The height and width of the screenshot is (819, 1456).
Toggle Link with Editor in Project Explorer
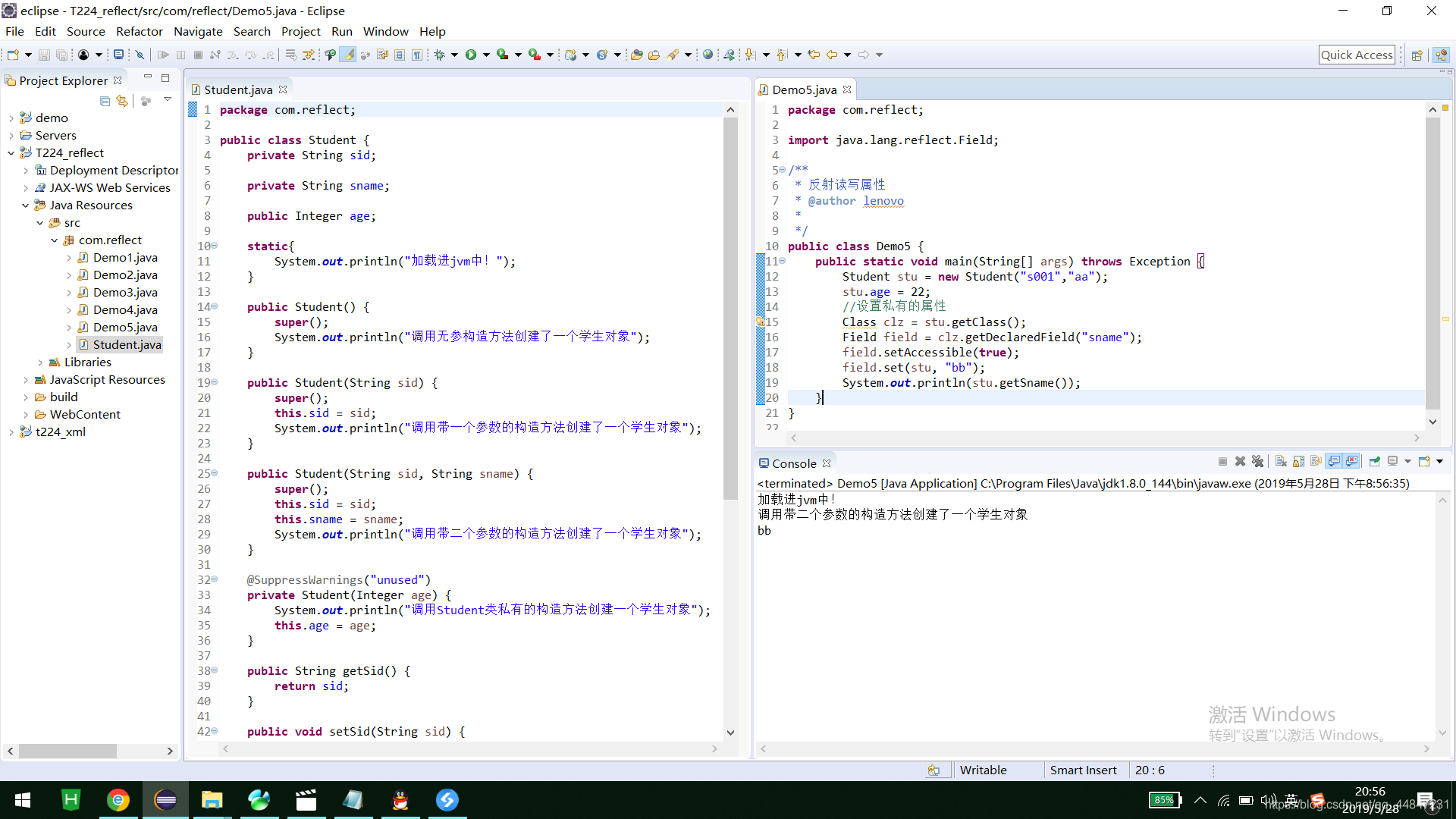[122, 101]
